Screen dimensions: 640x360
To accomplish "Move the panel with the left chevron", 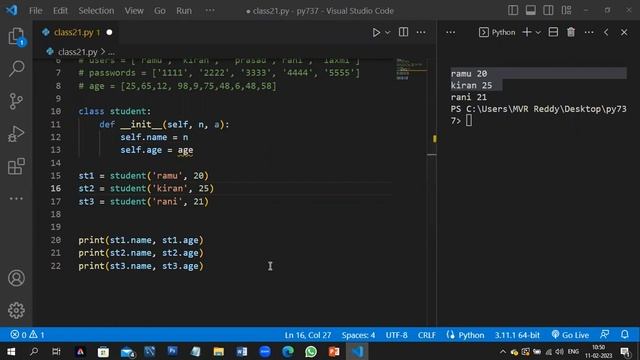I will coord(606,32).
